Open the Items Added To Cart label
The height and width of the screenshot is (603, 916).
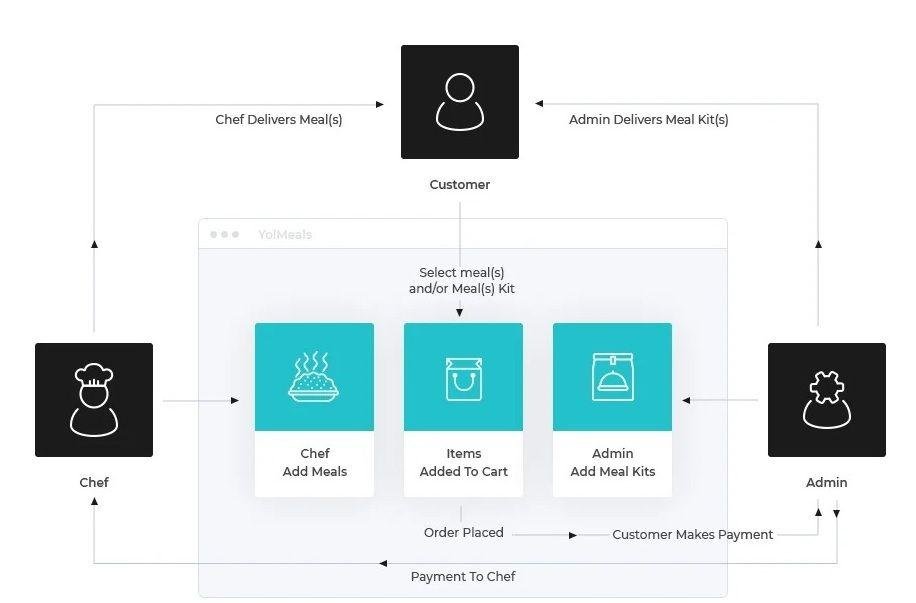click(463, 462)
